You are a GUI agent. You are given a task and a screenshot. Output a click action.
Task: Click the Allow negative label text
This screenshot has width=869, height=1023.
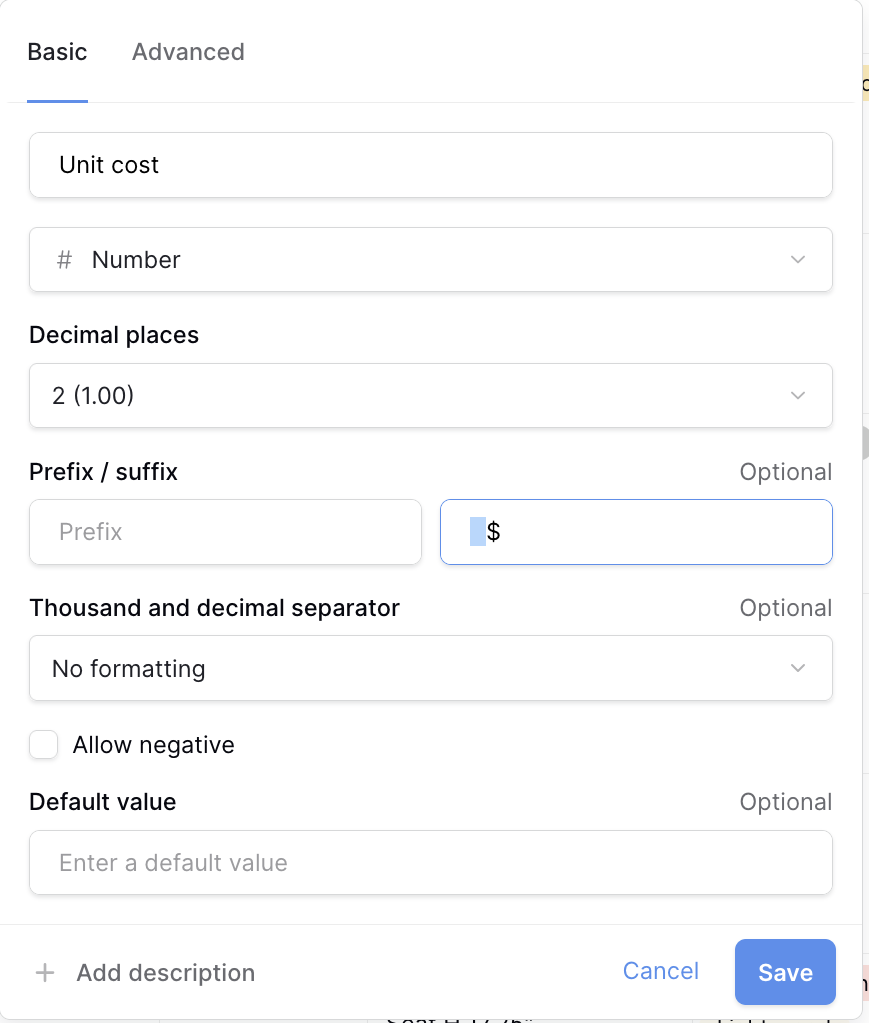click(153, 745)
